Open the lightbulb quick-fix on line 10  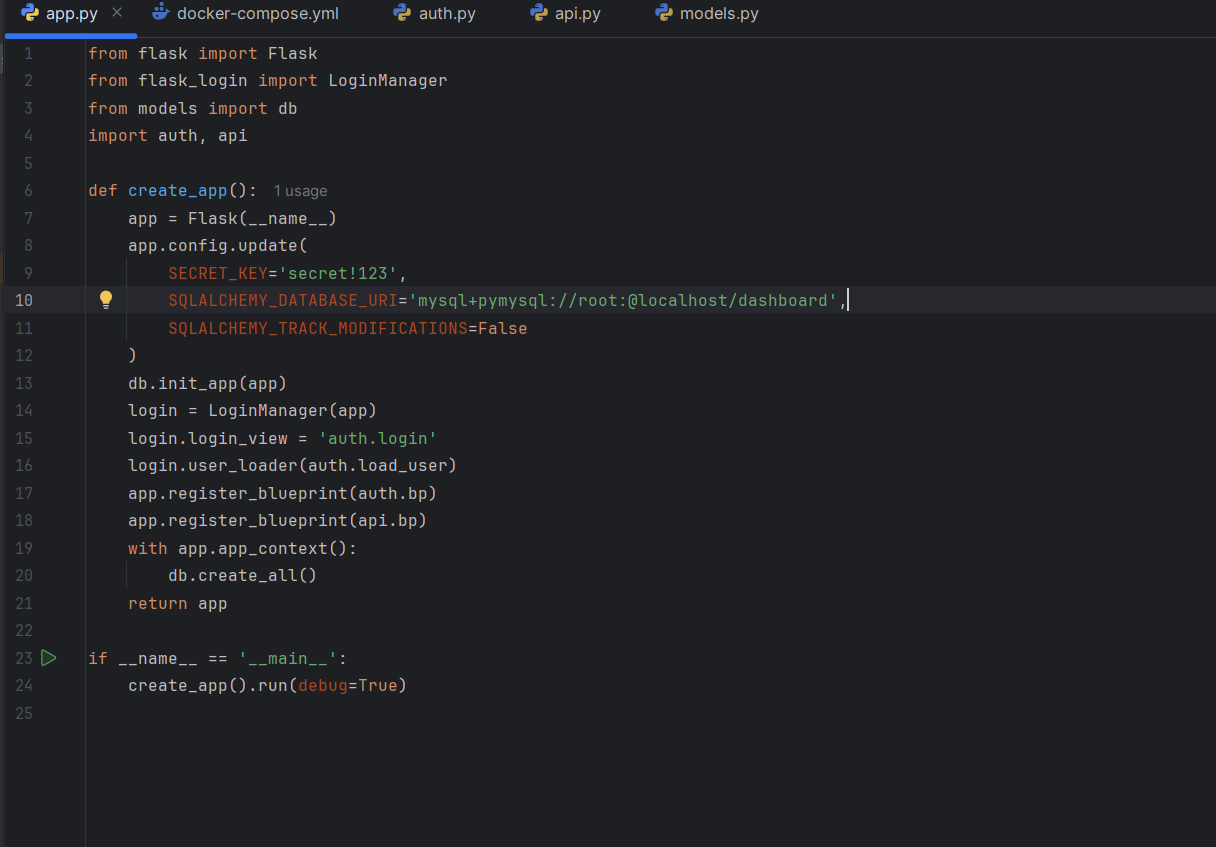106,300
